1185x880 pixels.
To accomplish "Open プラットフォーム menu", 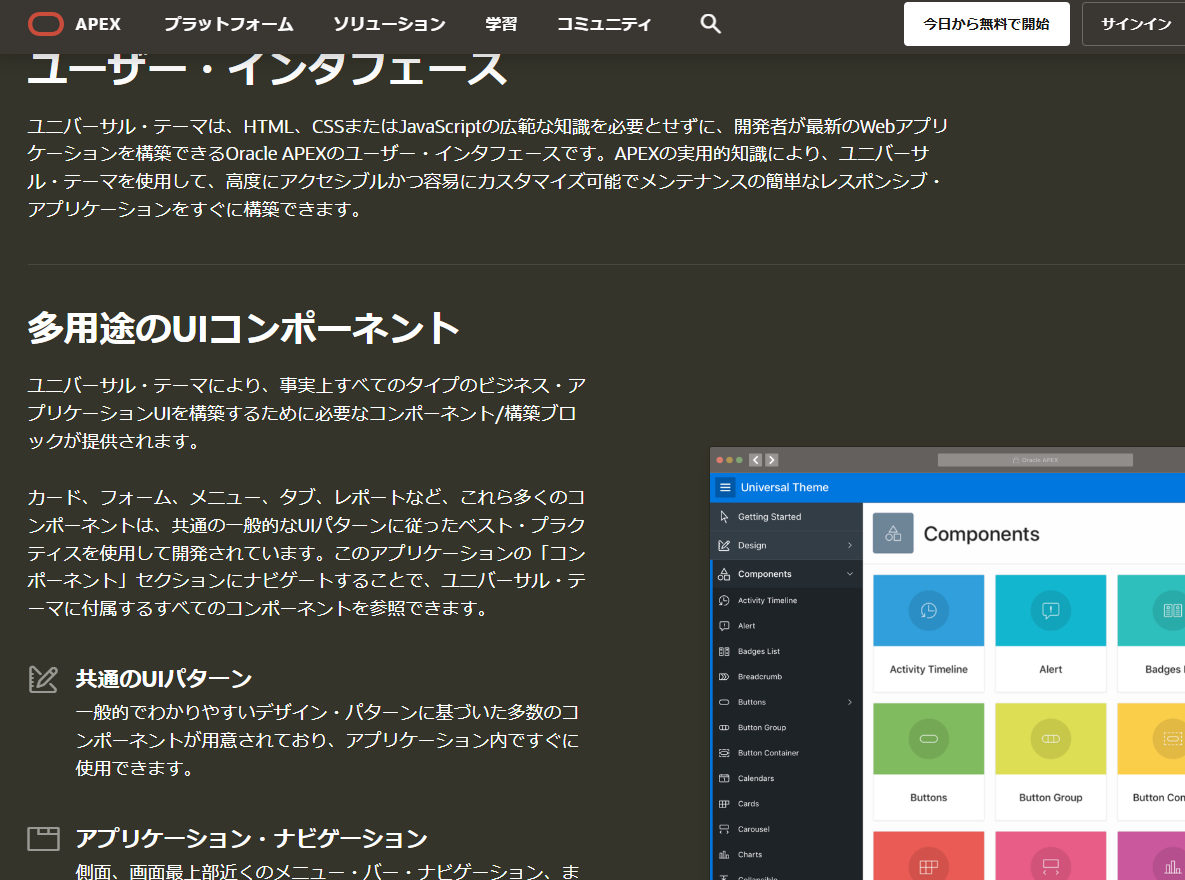I will click(x=228, y=24).
